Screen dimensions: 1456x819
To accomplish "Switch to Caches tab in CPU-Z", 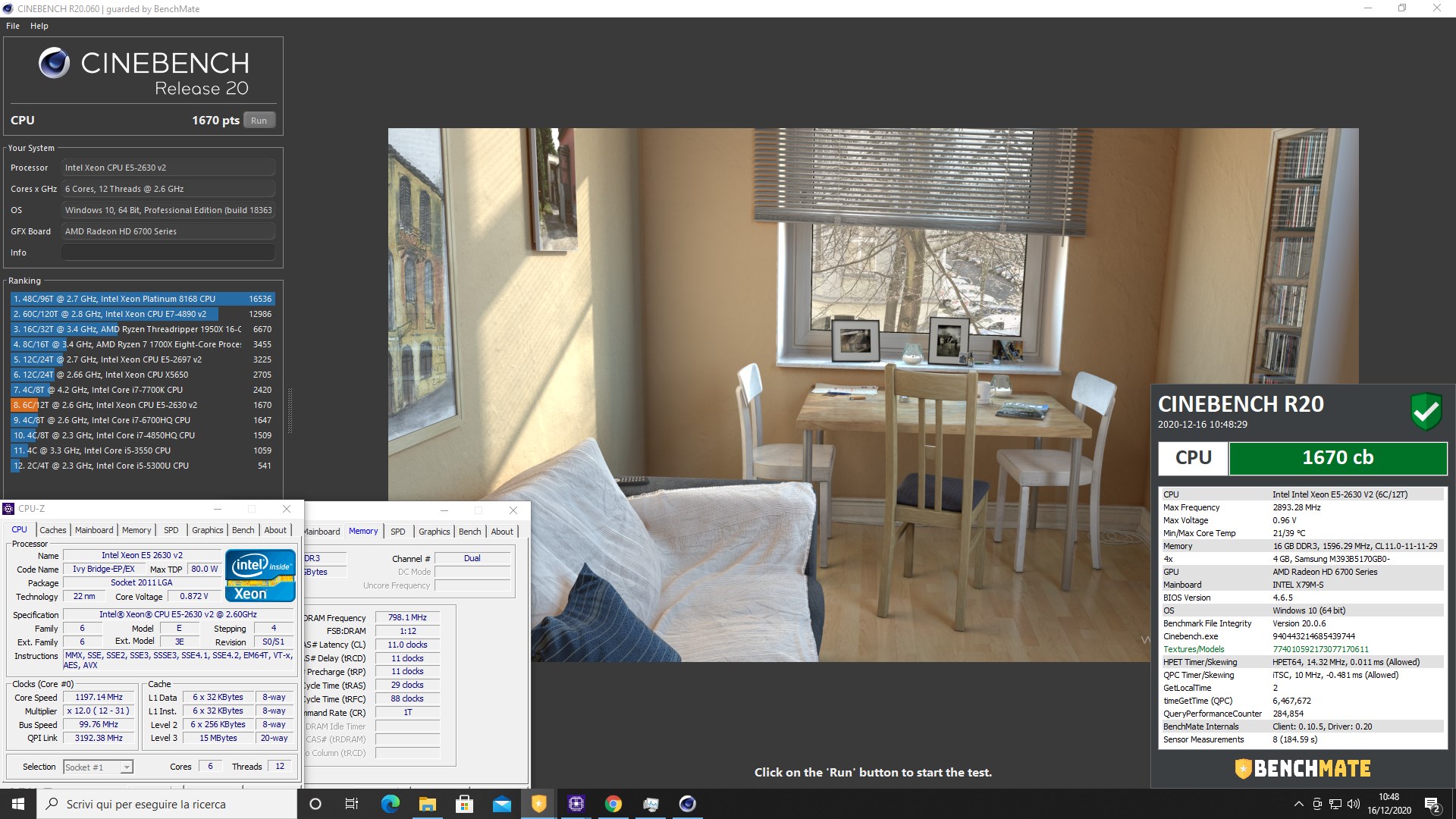I will [53, 530].
